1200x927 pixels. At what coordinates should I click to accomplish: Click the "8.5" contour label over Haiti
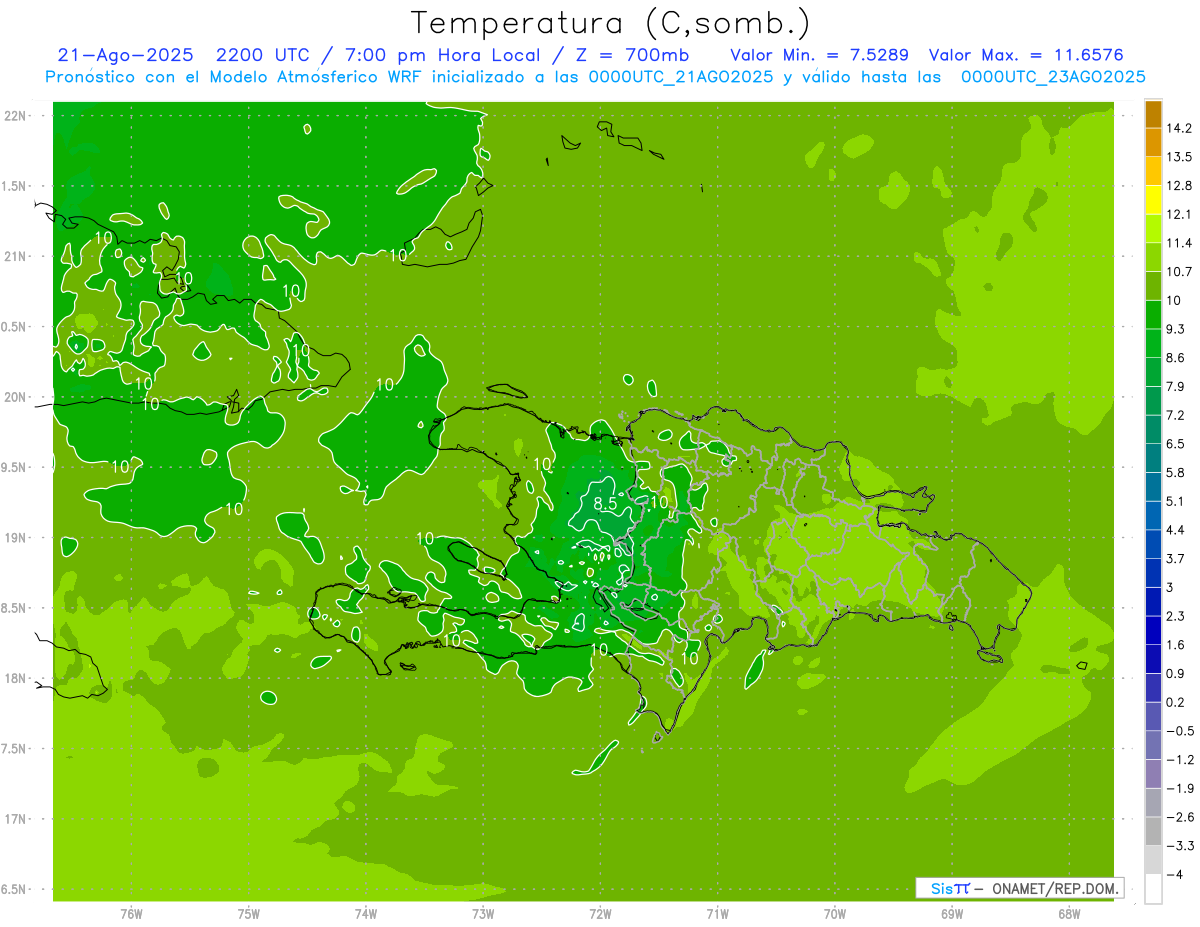[605, 503]
